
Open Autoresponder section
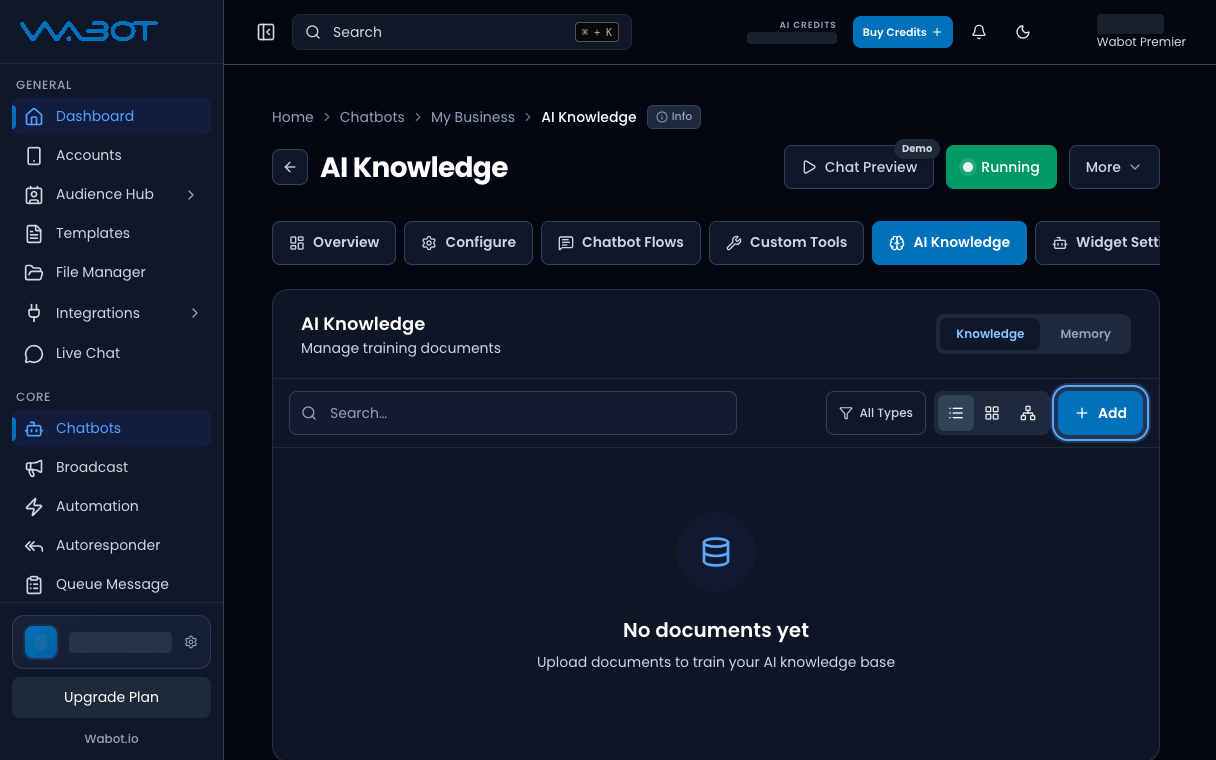tap(111, 545)
